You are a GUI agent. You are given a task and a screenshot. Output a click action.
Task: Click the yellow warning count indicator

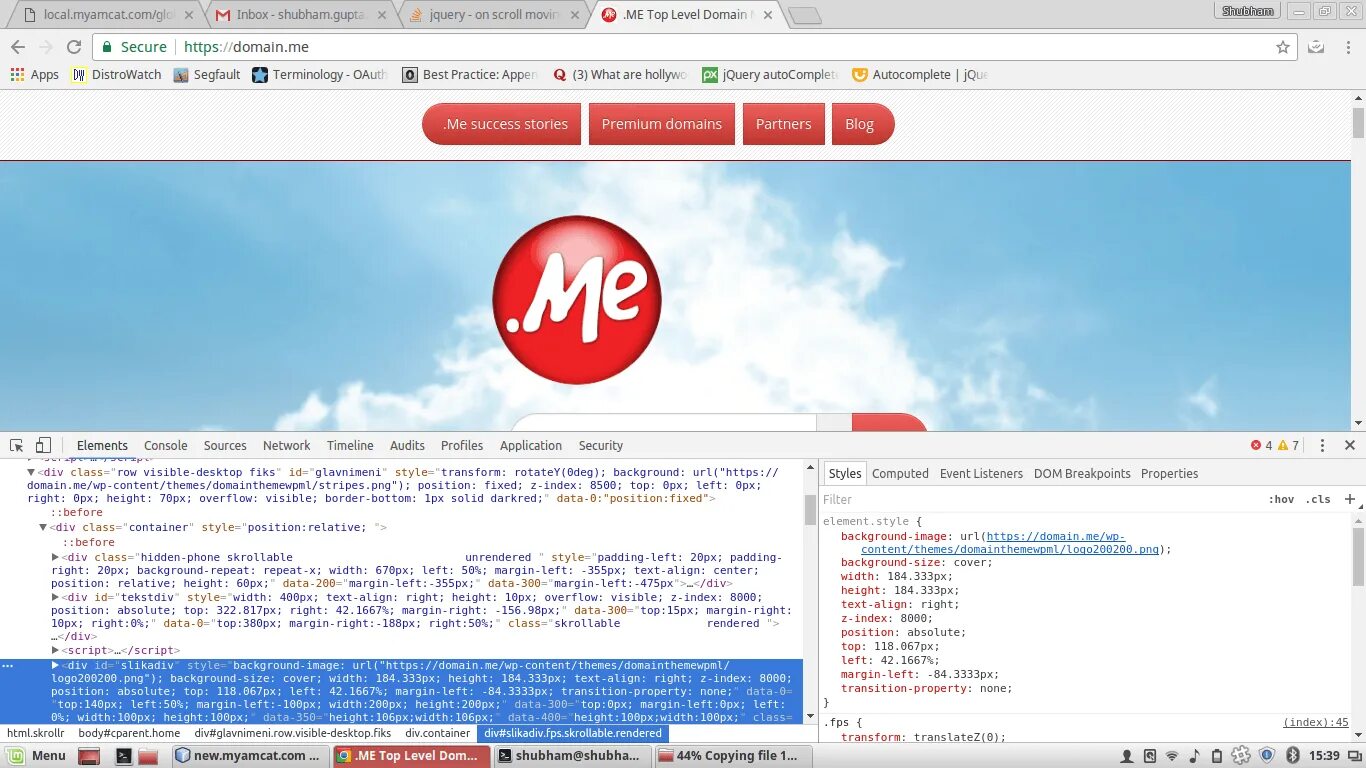click(1289, 445)
